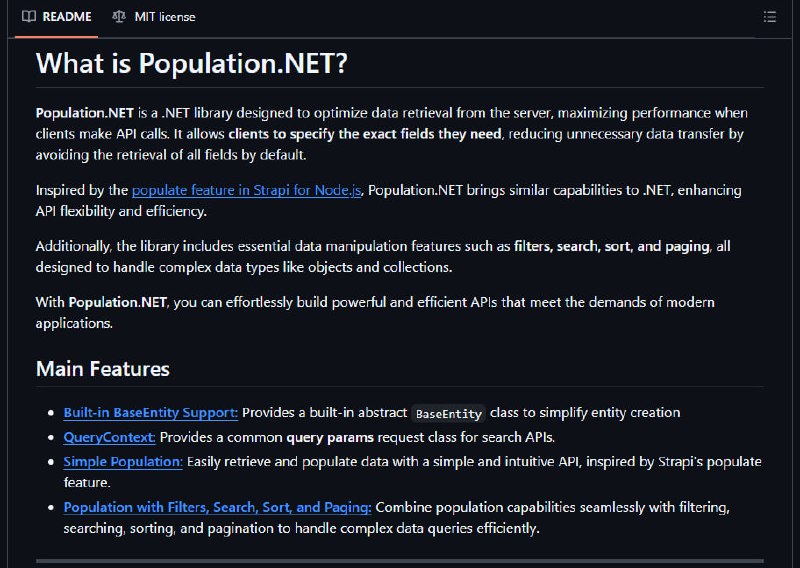Open the outline list icon
Screen dimensions: 800x568
769,17
